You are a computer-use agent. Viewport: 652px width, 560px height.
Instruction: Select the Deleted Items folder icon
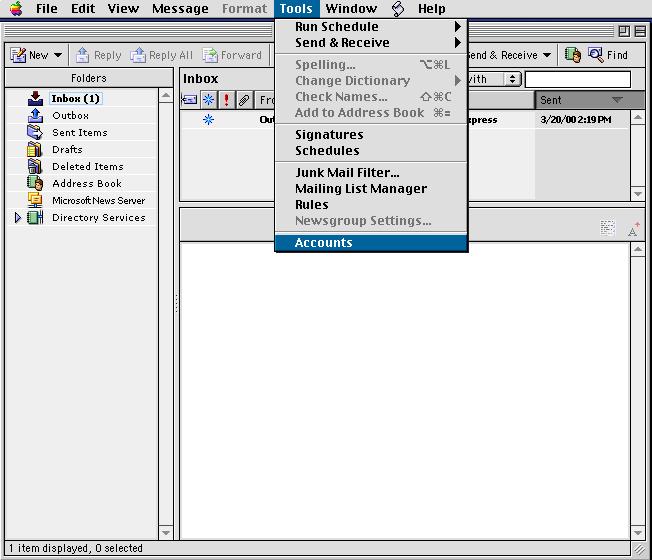(x=35, y=166)
